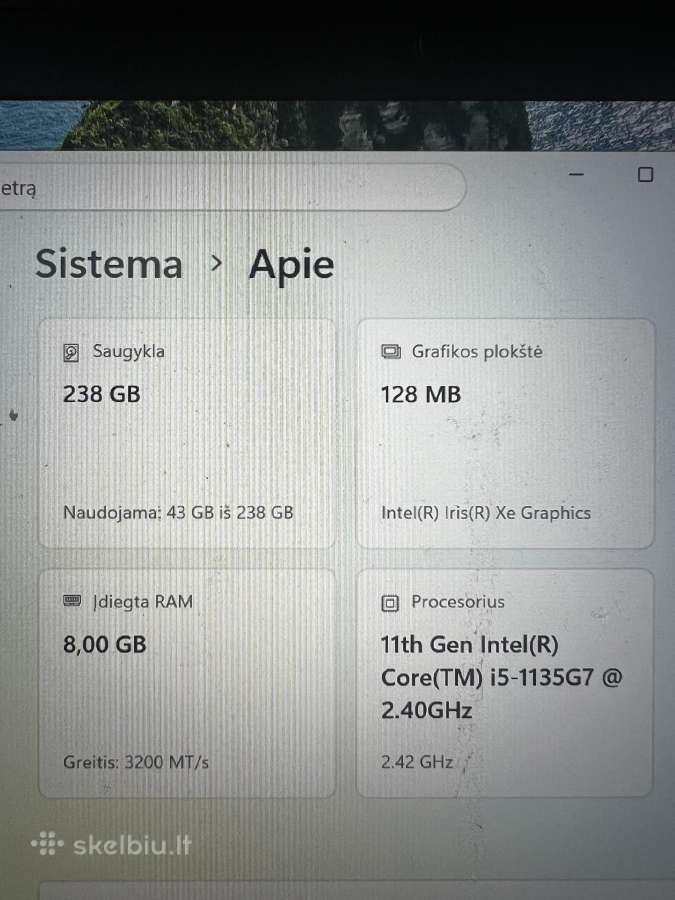Click the settings search field
675x900 pixels.
[232, 187]
